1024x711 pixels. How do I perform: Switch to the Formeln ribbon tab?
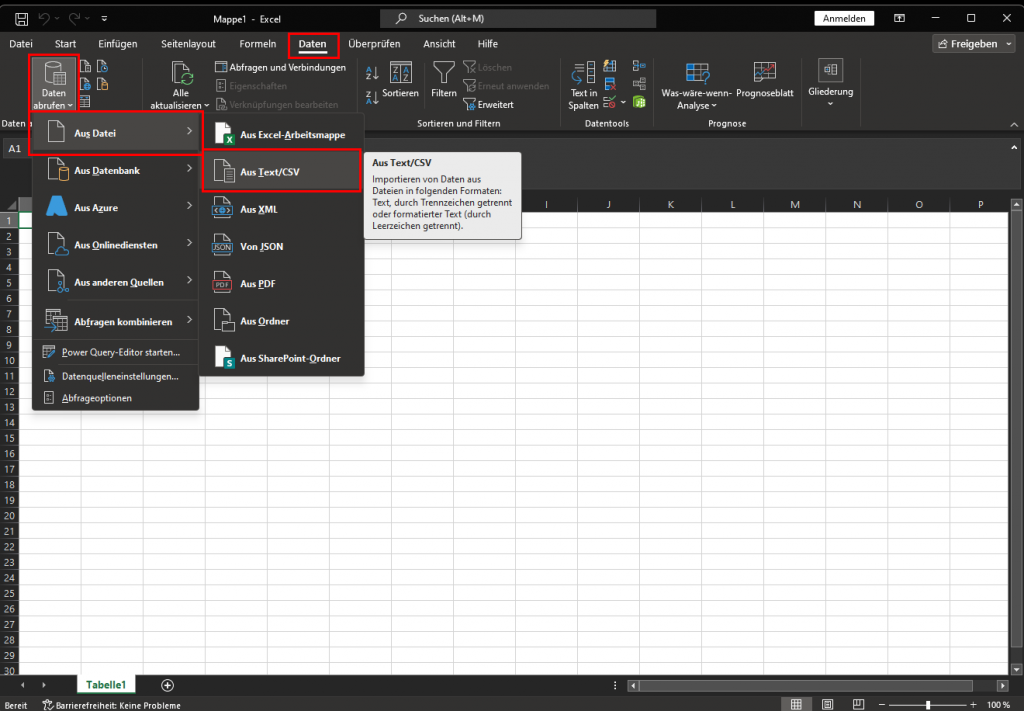point(257,44)
